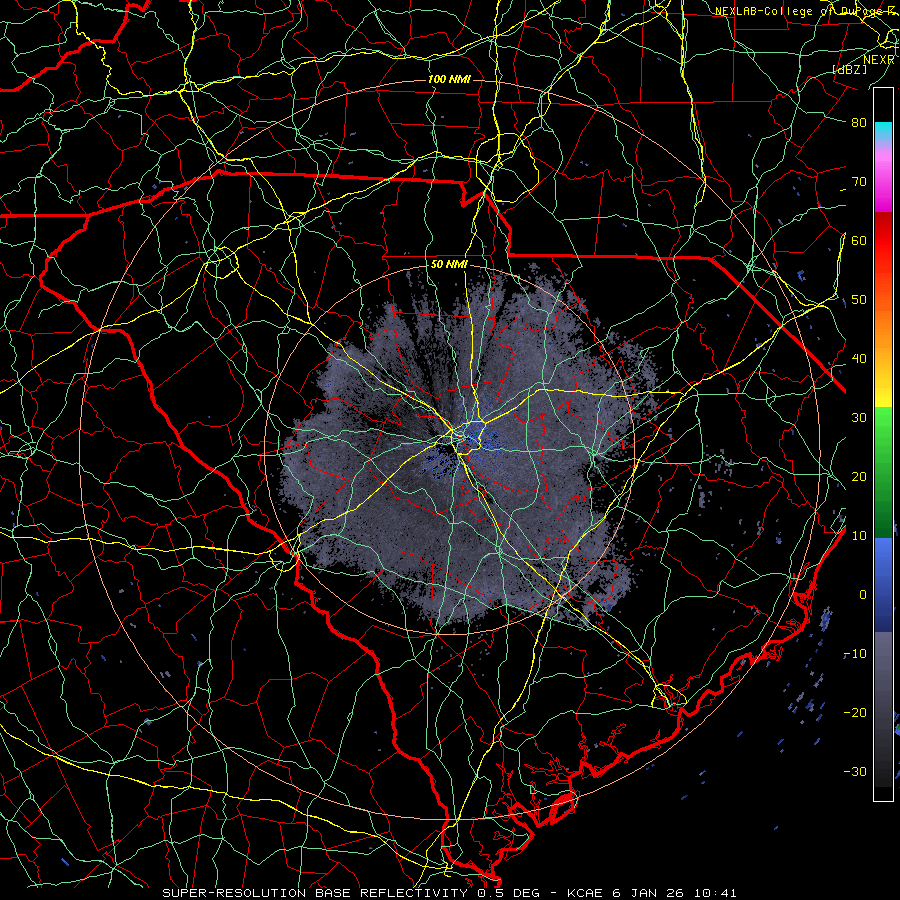Click the 10 value on the dBZ scale
This screenshot has height=900, width=900.
859,536
